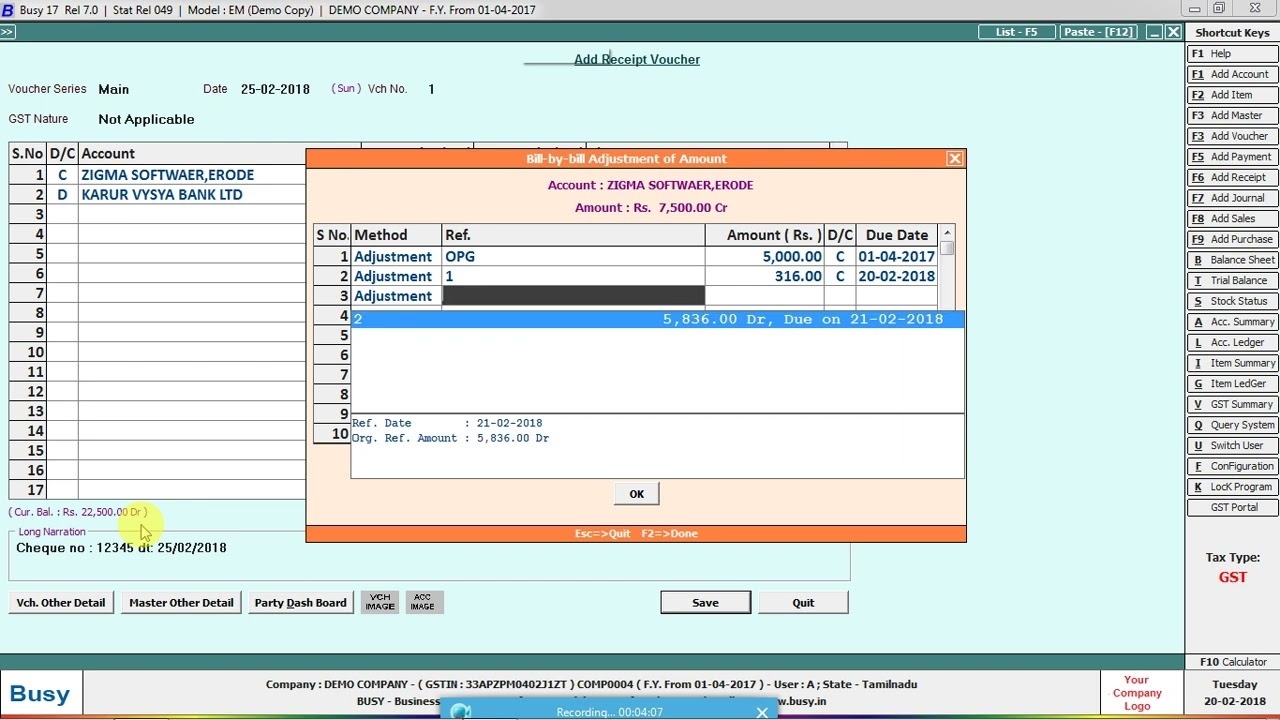1280x720 pixels.
Task: Choose F7 Add Journal shortcut
Action: (x=1232, y=198)
